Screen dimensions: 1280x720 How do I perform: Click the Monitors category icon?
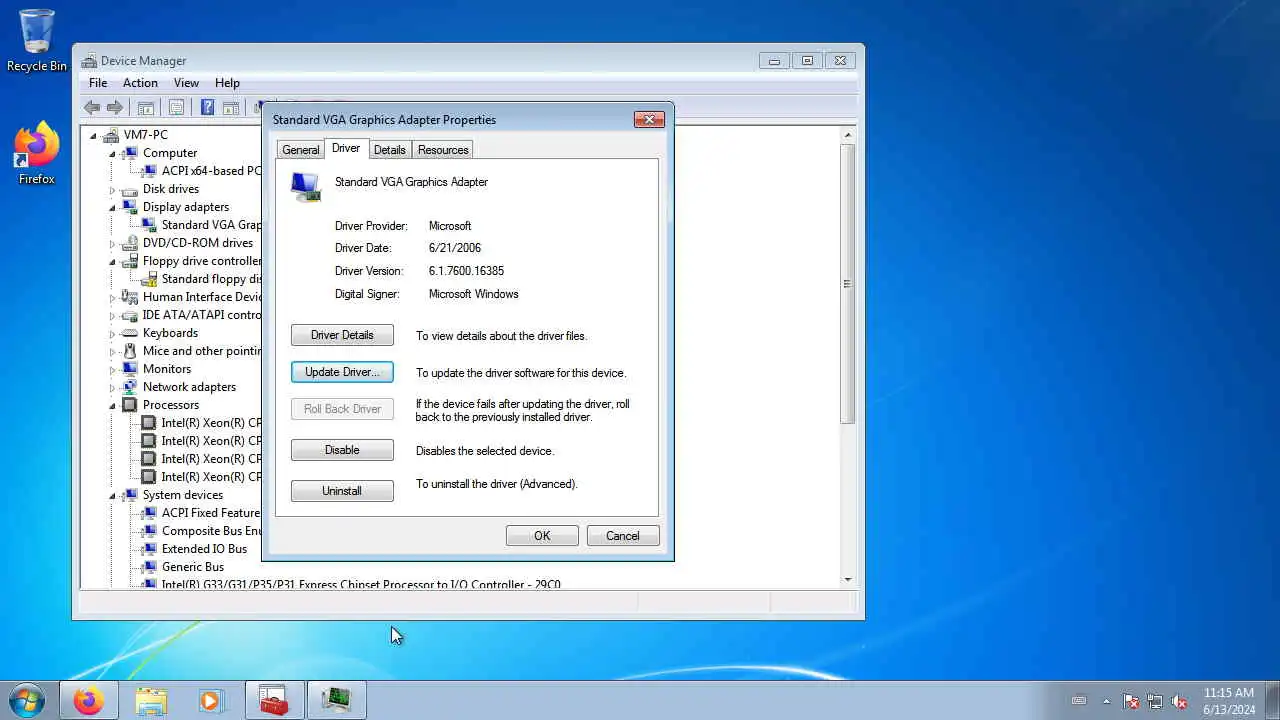click(x=129, y=369)
